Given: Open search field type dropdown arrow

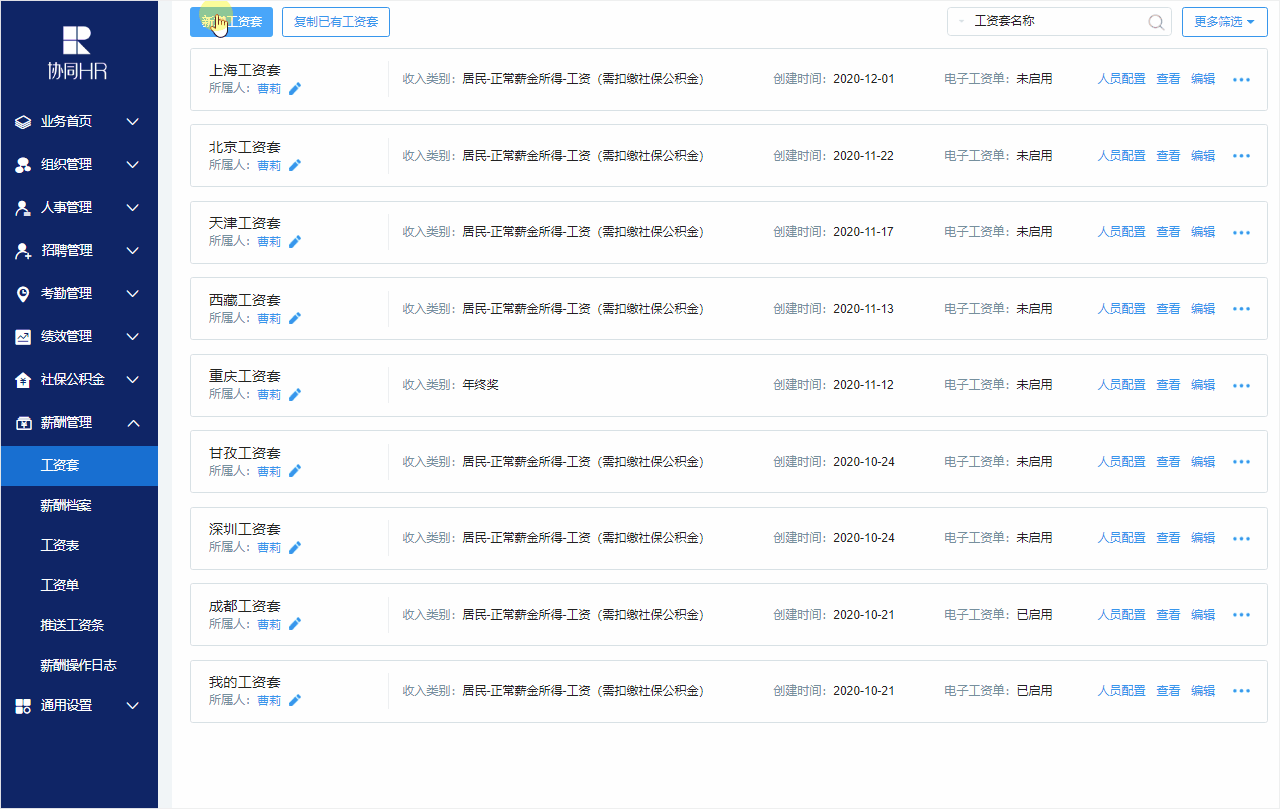Looking at the screenshot, I should point(961,22).
